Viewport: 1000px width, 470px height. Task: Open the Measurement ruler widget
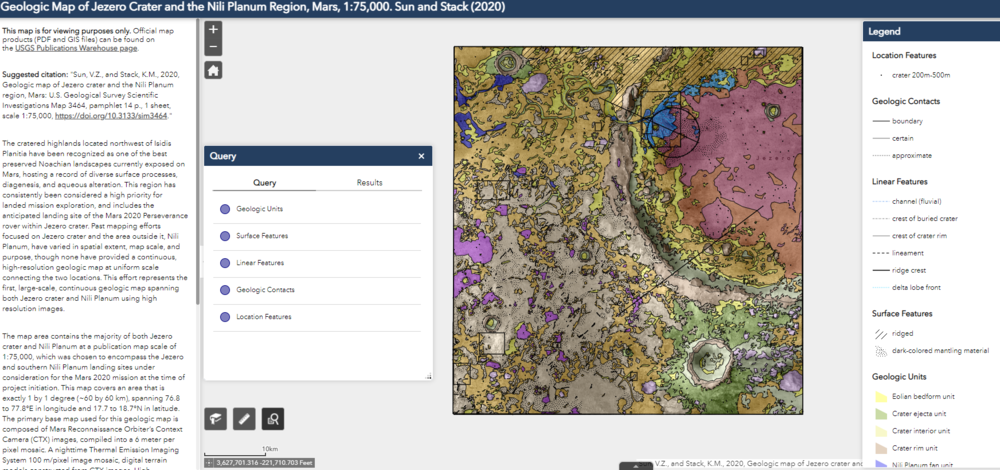[x=244, y=418]
